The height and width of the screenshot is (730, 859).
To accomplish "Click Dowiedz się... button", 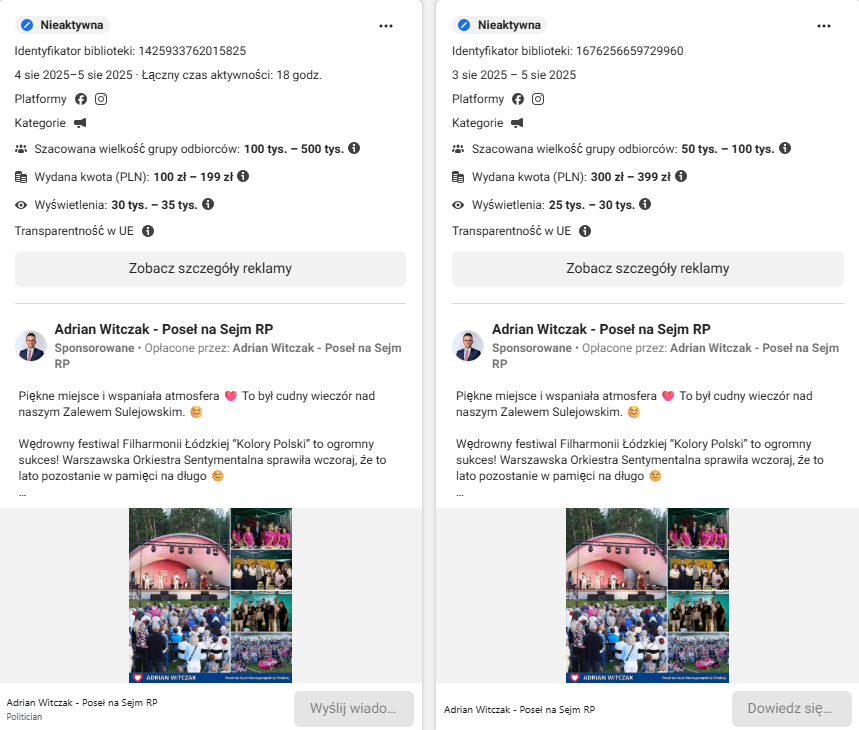I will [x=792, y=709].
